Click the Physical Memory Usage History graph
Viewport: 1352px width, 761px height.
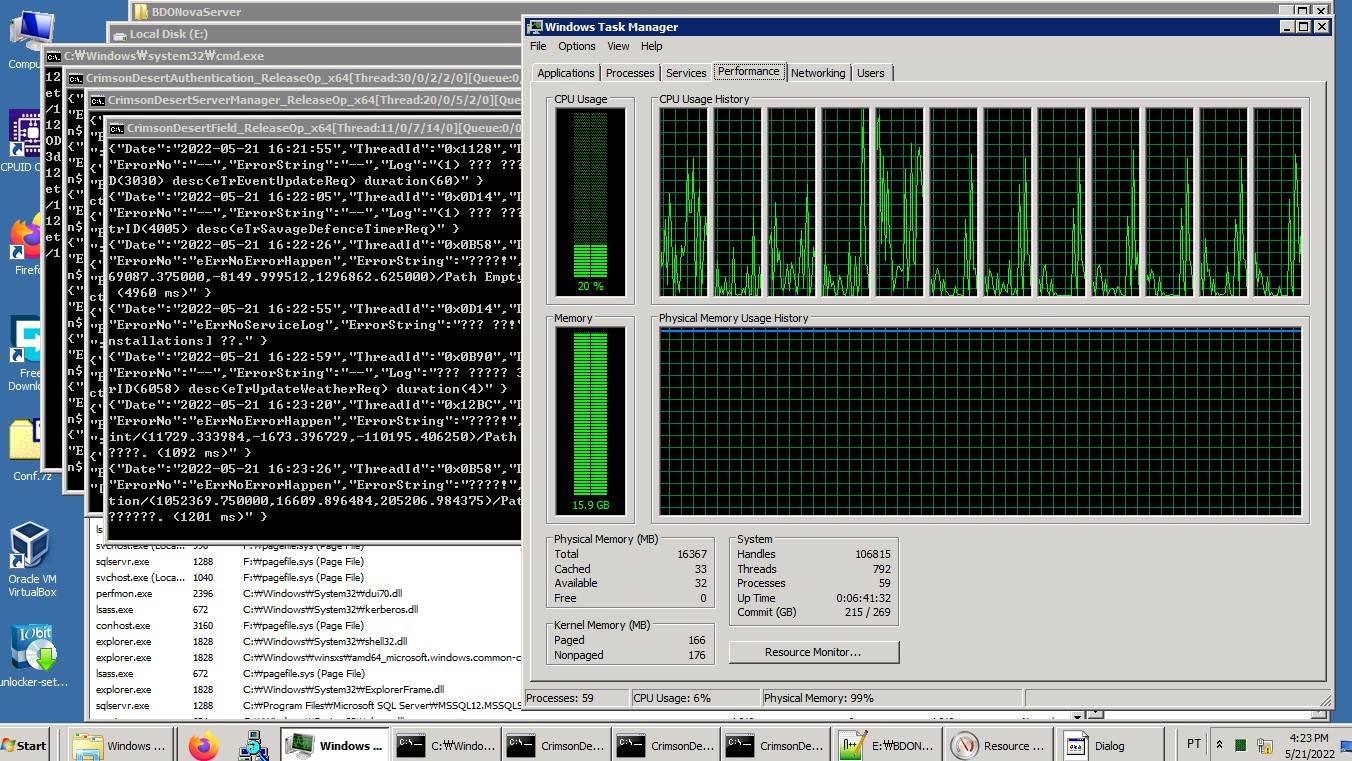(x=980, y=420)
